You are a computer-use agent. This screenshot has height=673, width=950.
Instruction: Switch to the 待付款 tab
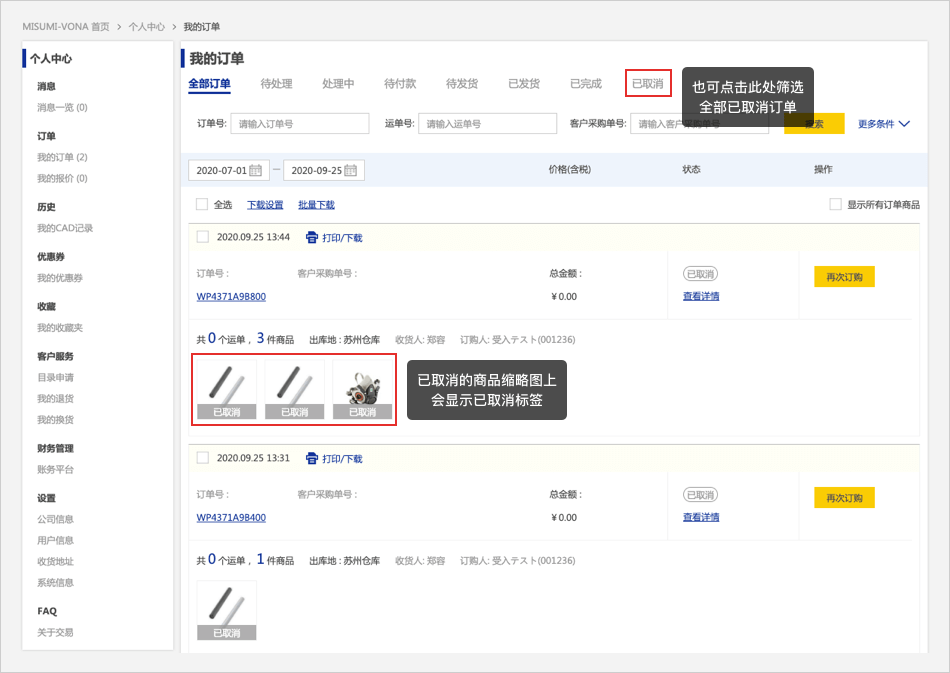click(x=400, y=84)
